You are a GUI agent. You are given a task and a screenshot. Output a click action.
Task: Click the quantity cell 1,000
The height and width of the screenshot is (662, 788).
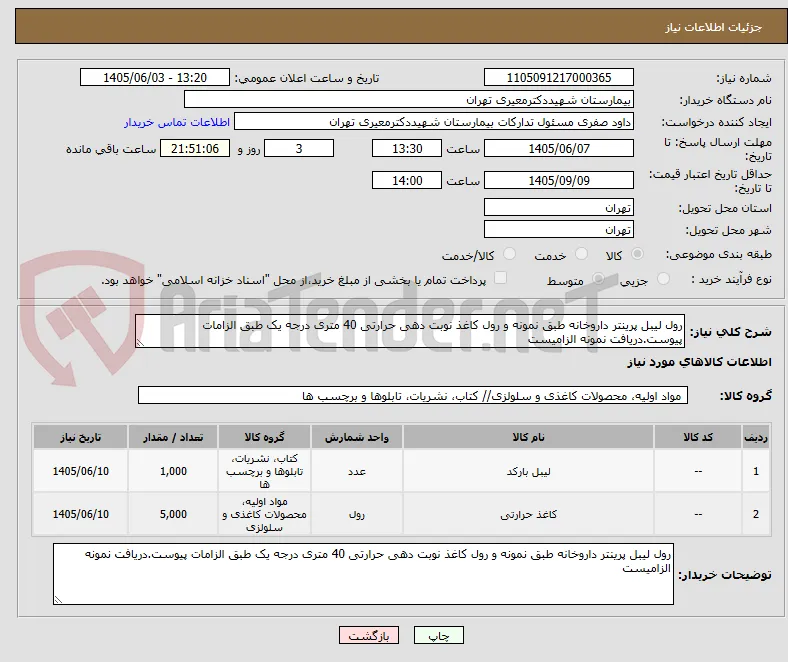(x=173, y=471)
